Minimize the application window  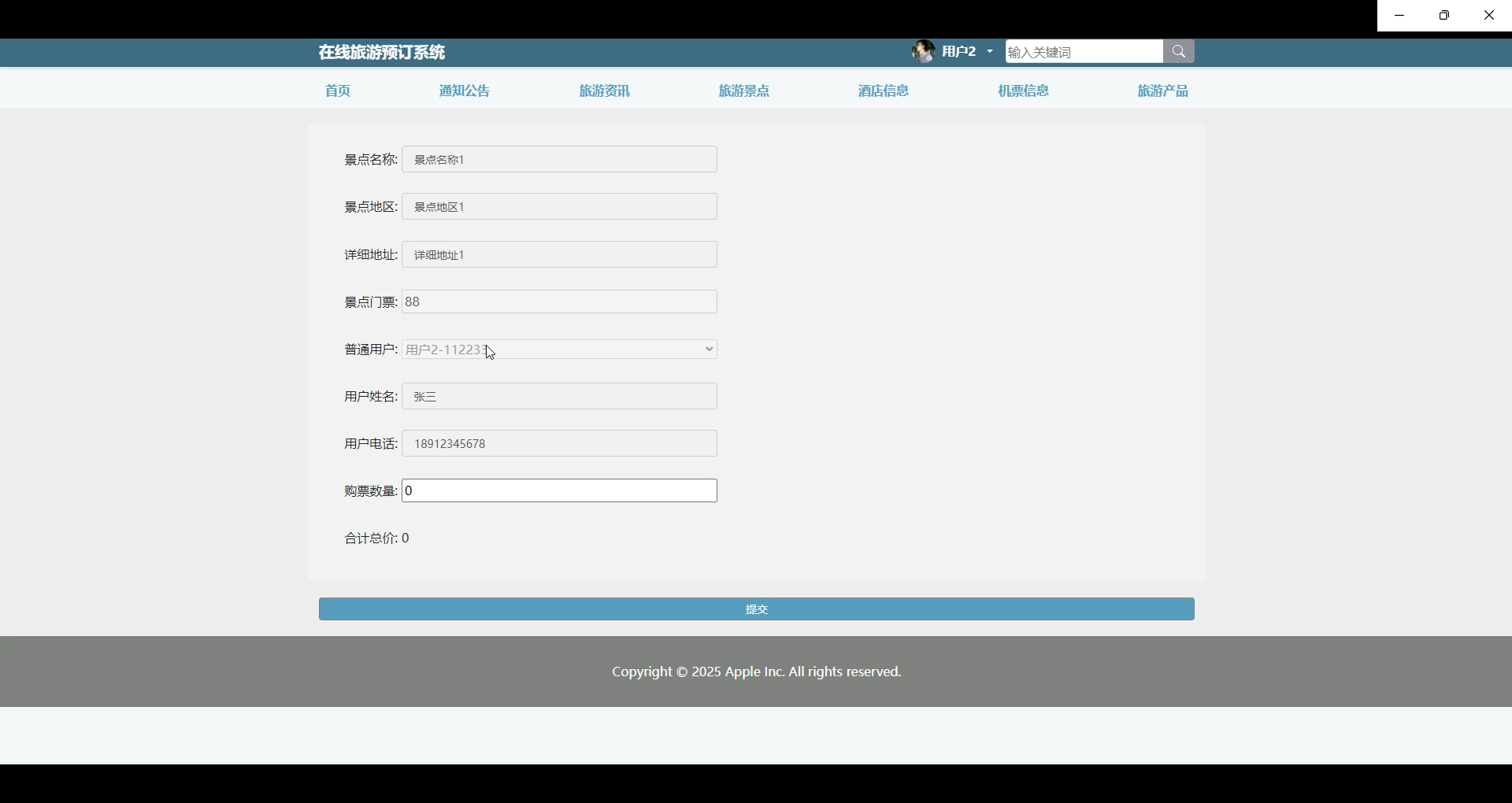tap(1399, 16)
